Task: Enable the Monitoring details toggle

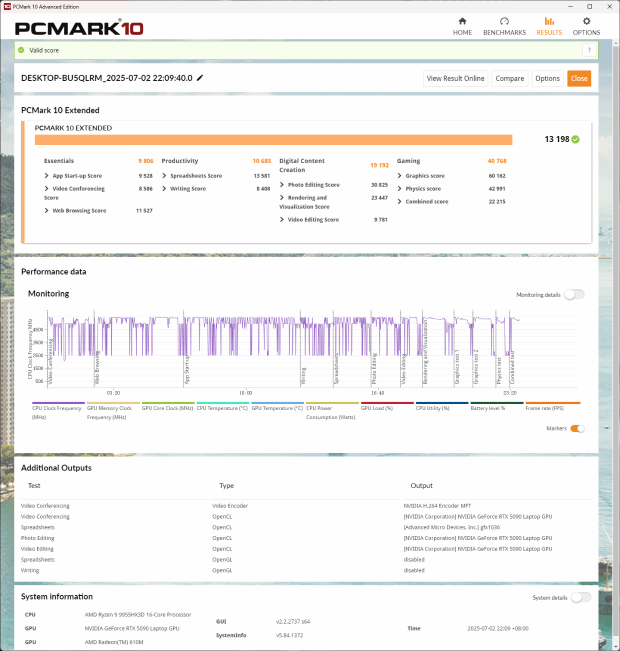Action: tap(574, 294)
